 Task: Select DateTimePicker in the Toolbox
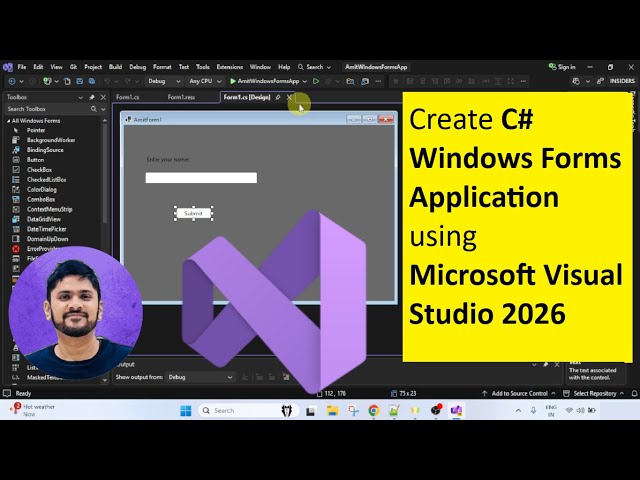coord(47,229)
